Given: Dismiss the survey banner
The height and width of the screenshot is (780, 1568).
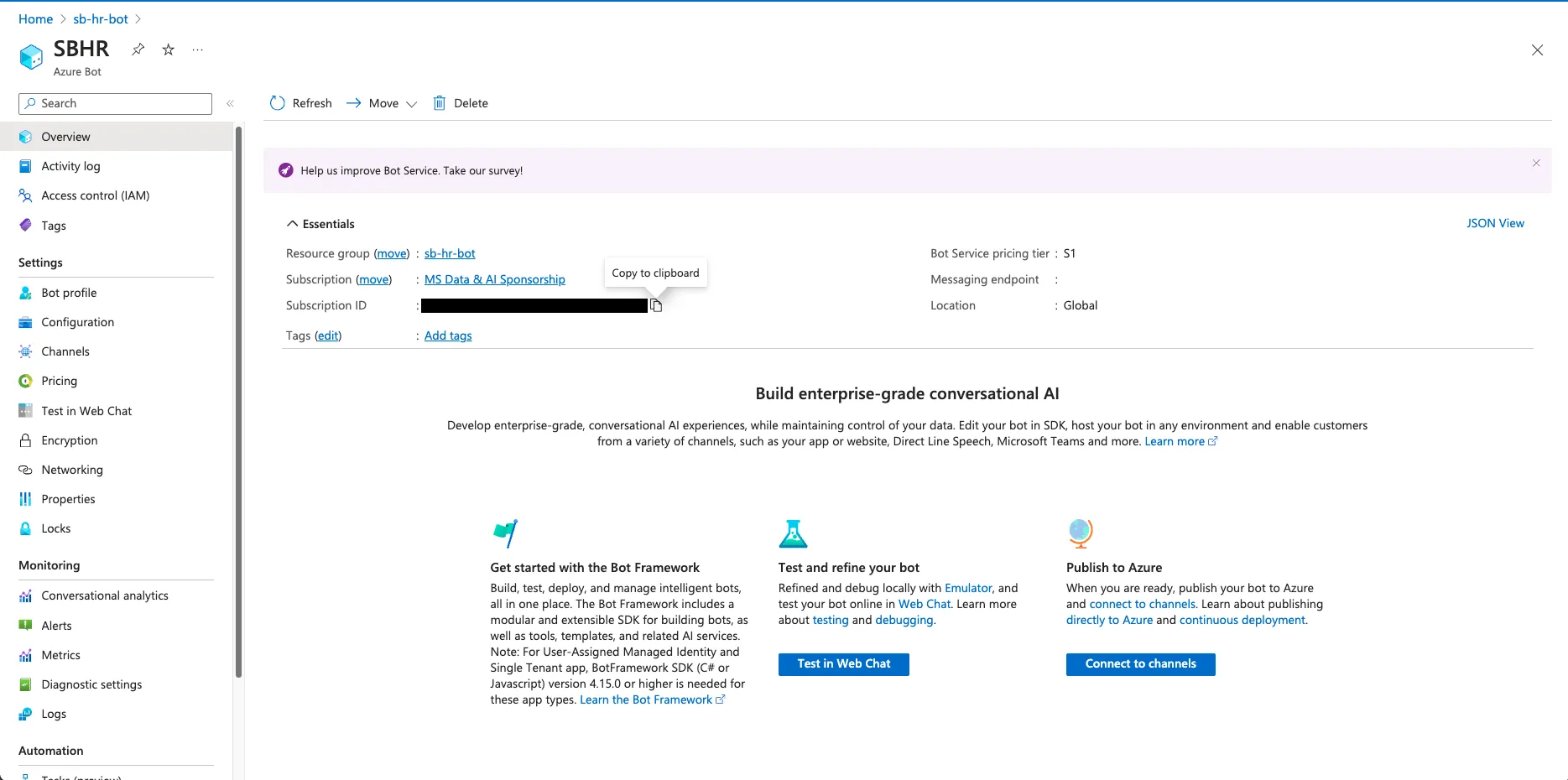Looking at the screenshot, I should pos(1536,163).
